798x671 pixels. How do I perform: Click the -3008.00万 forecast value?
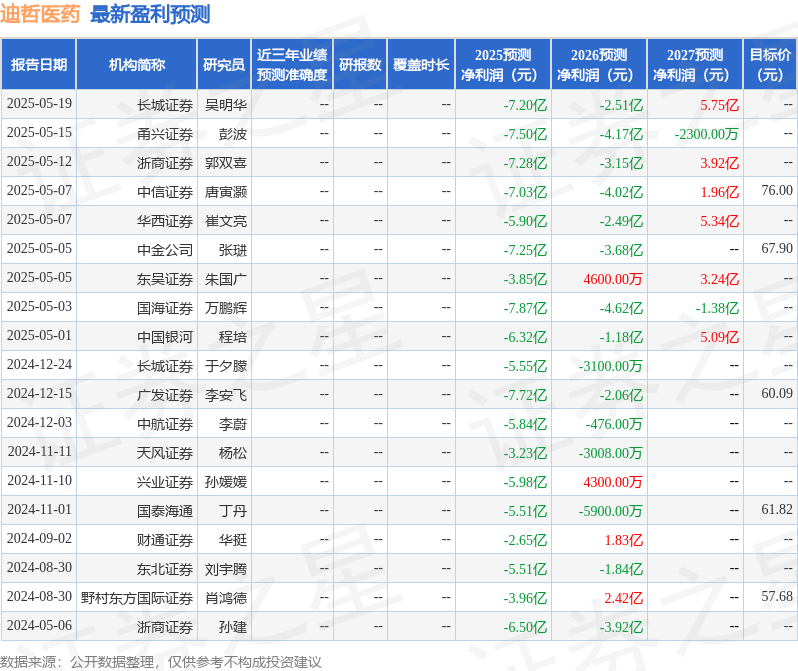click(610, 454)
